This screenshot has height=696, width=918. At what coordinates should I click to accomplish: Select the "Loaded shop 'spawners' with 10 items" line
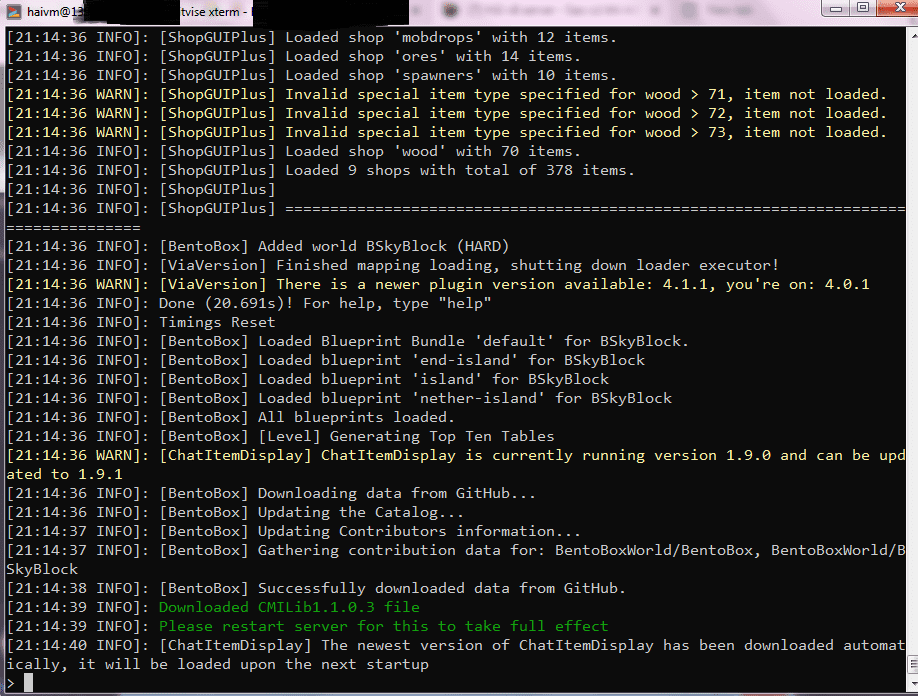(311, 76)
